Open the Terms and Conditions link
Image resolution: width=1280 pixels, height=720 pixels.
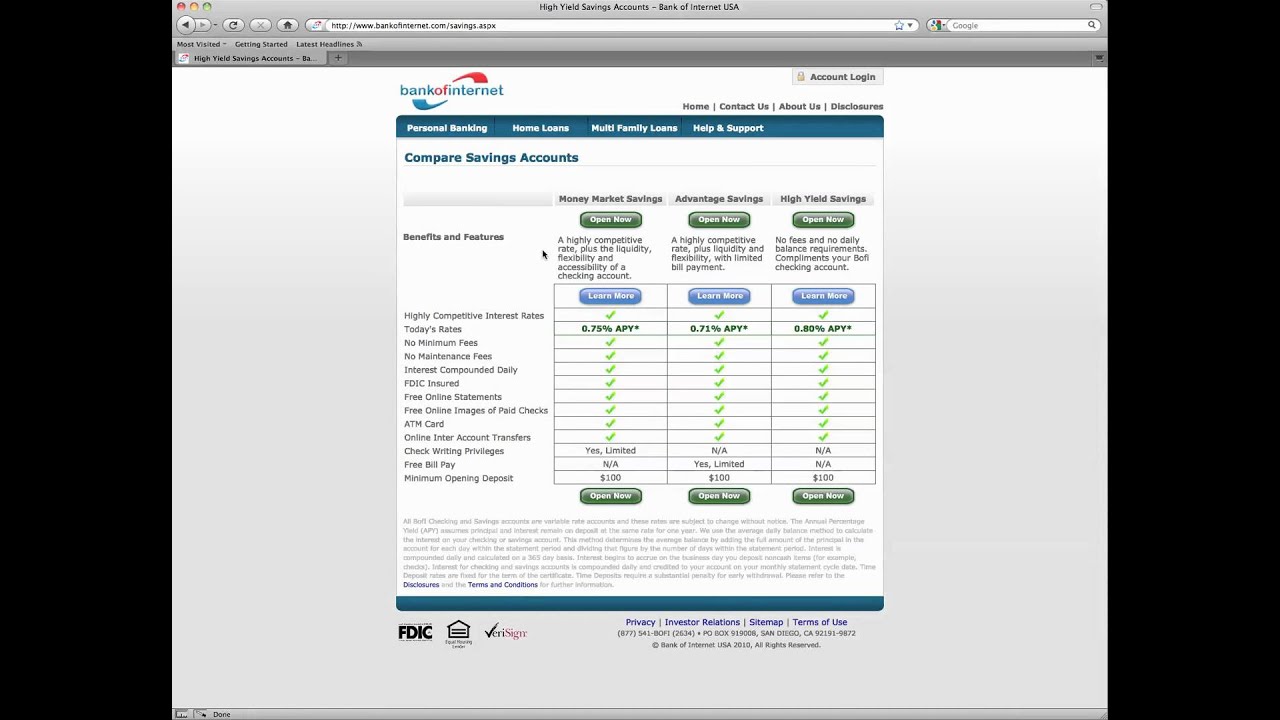click(x=503, y=585)
